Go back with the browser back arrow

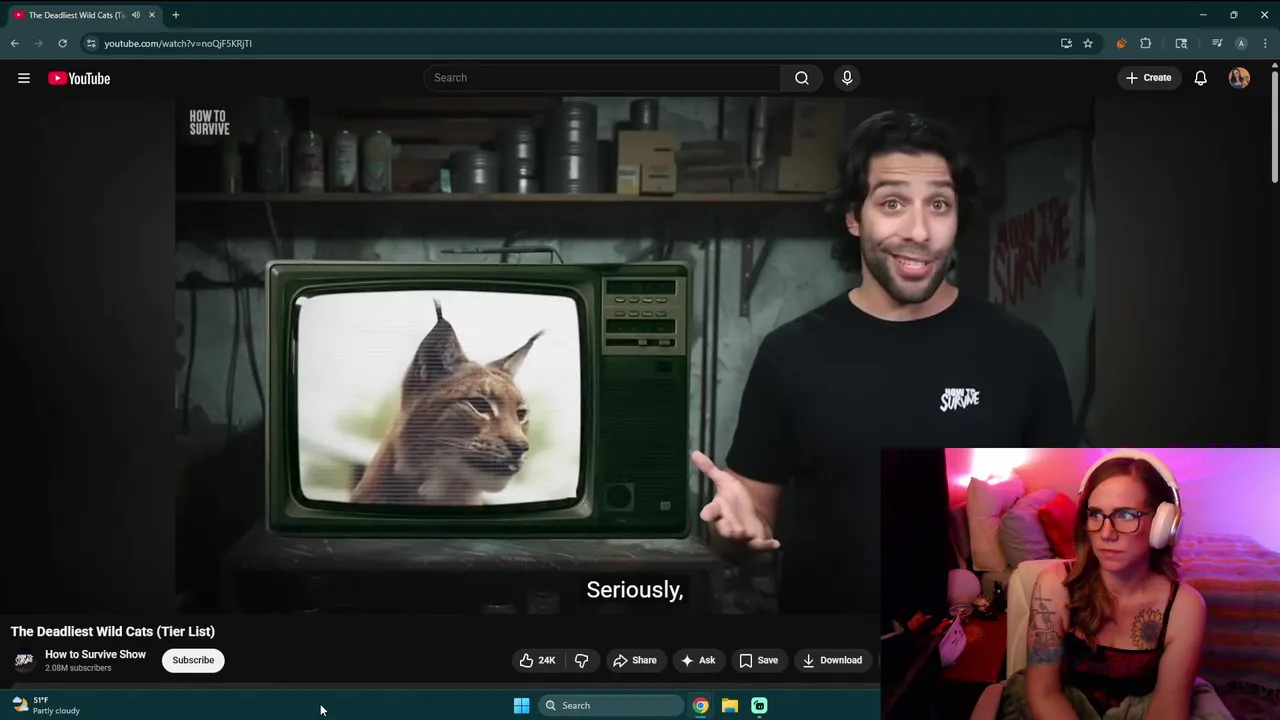coord(15,43)
